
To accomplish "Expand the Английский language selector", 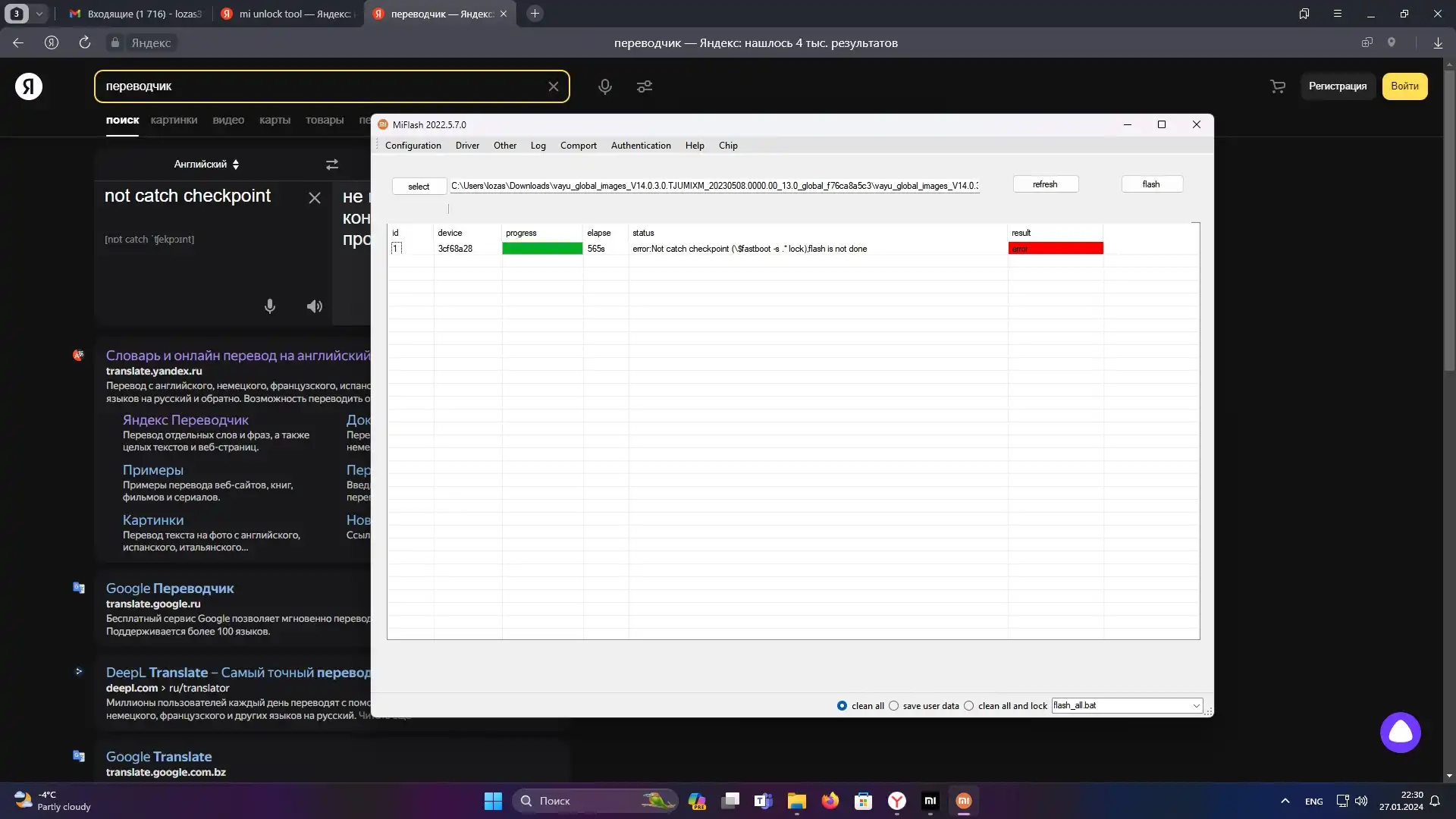I will point(206,165).
